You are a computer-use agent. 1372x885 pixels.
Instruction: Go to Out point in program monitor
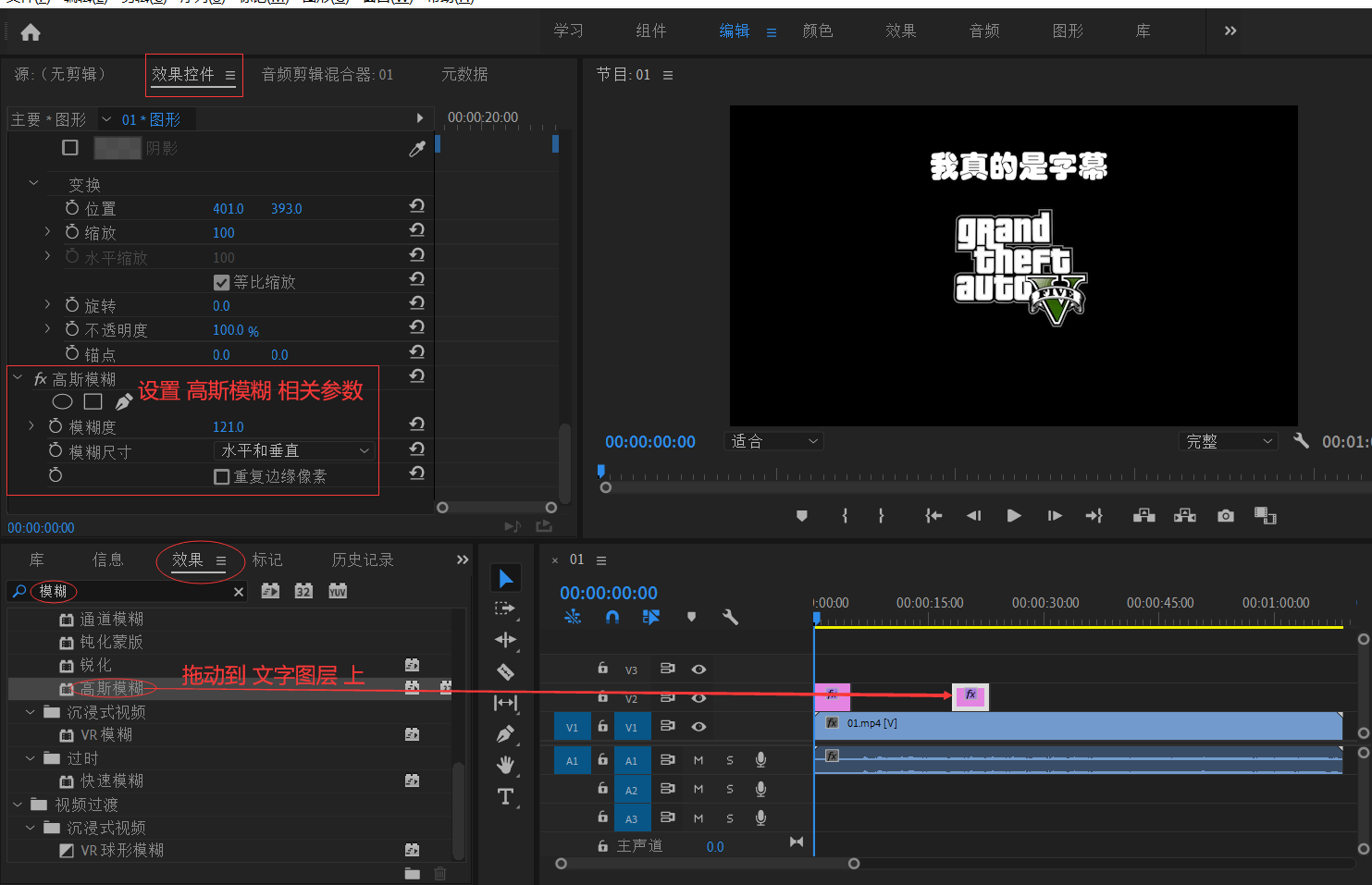(x=1094, y=516)
